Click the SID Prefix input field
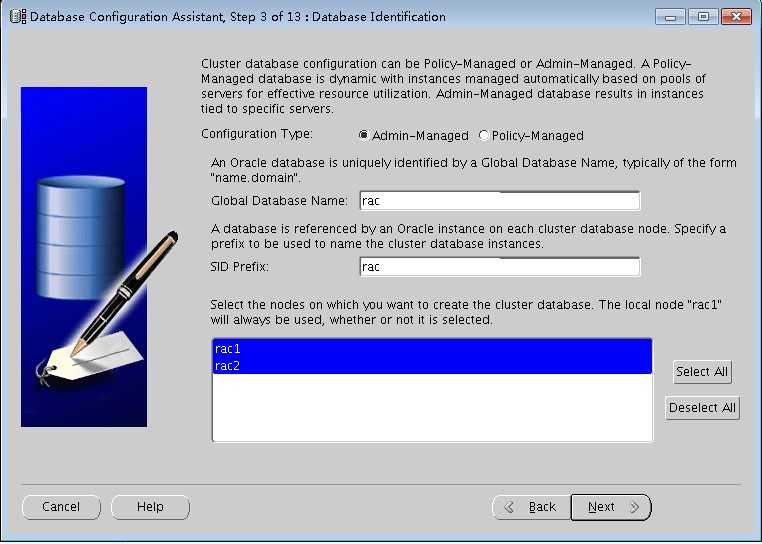The height and width of the screenshot is (544, 762). 500,267
